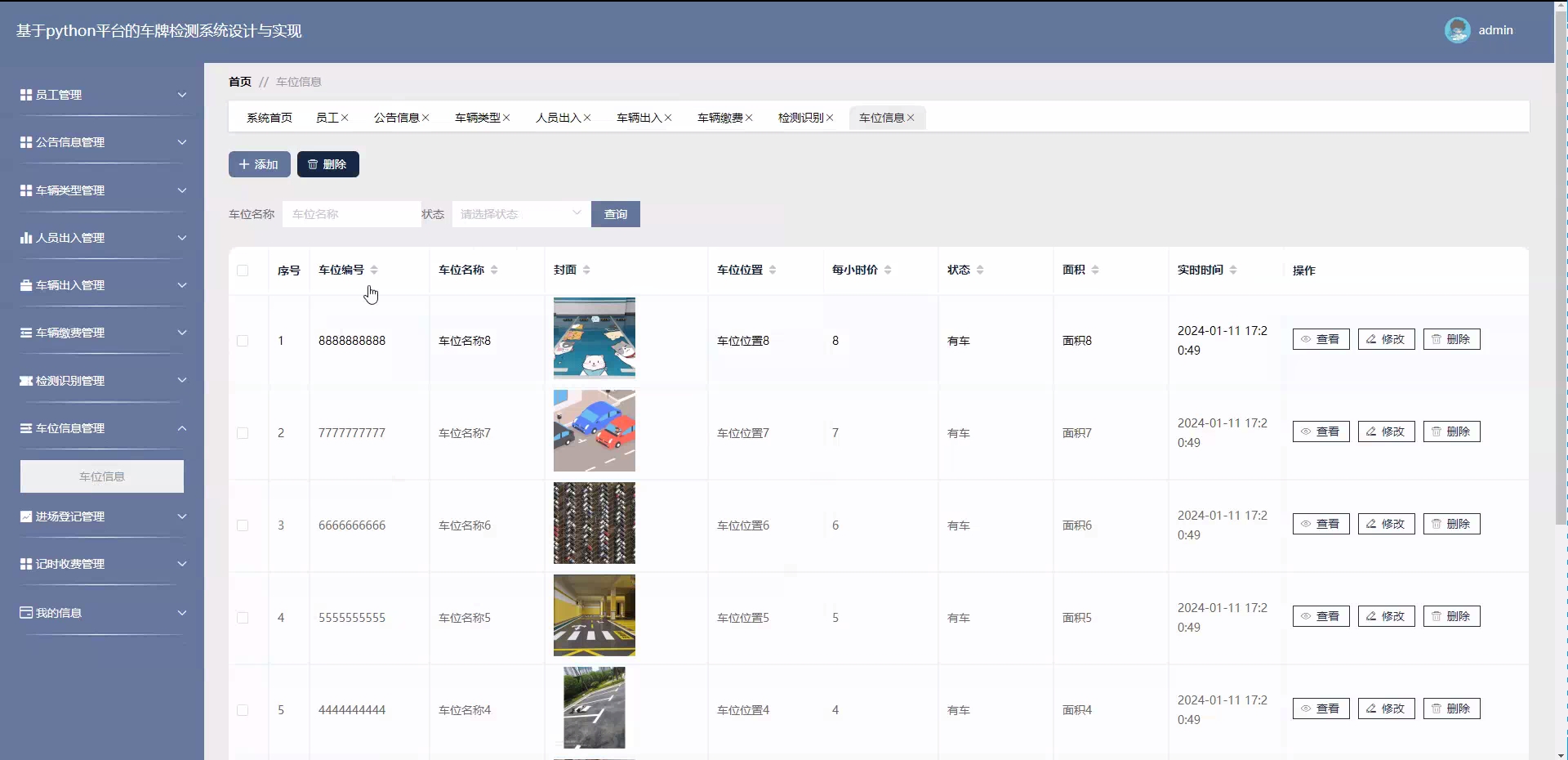Click the 检测识别管理 ticket icon
The width and height of the screenshot is (1568, 760).
point(26,381)
